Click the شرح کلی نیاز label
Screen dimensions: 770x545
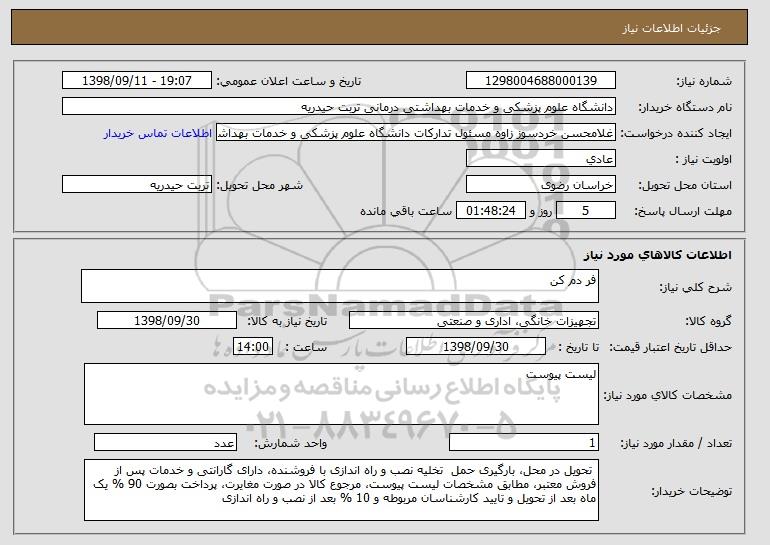[x=695, y=287]
